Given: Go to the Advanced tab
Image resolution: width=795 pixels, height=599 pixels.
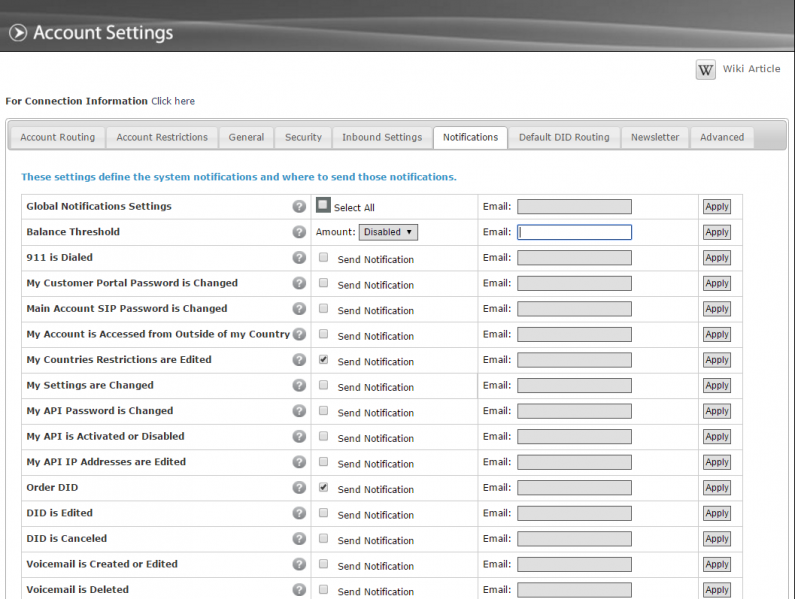Looking at the screenshot, I should click(722, 137).
